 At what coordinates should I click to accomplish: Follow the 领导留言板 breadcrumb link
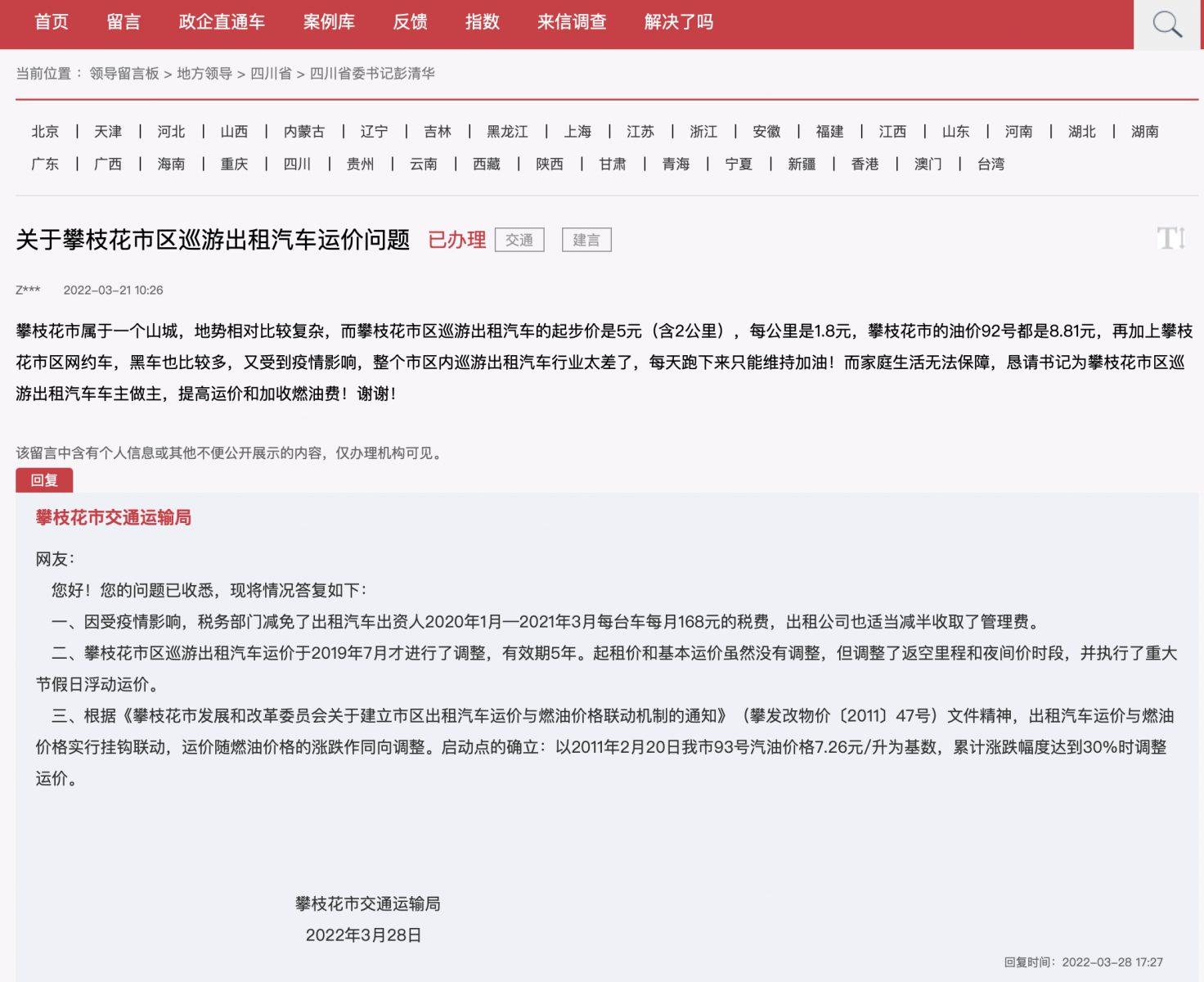pos(124,74)
